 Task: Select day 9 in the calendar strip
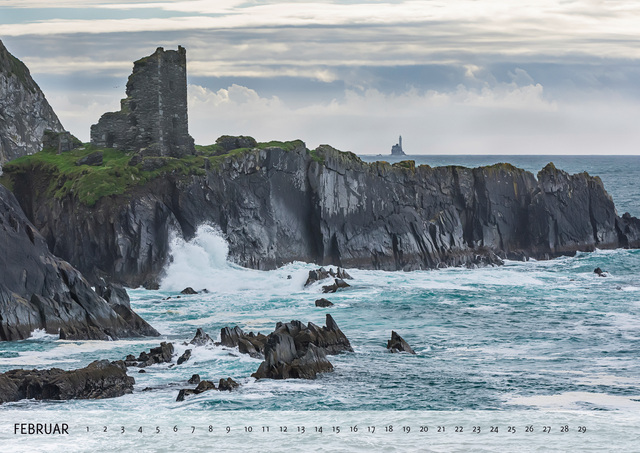click(228, 429)
